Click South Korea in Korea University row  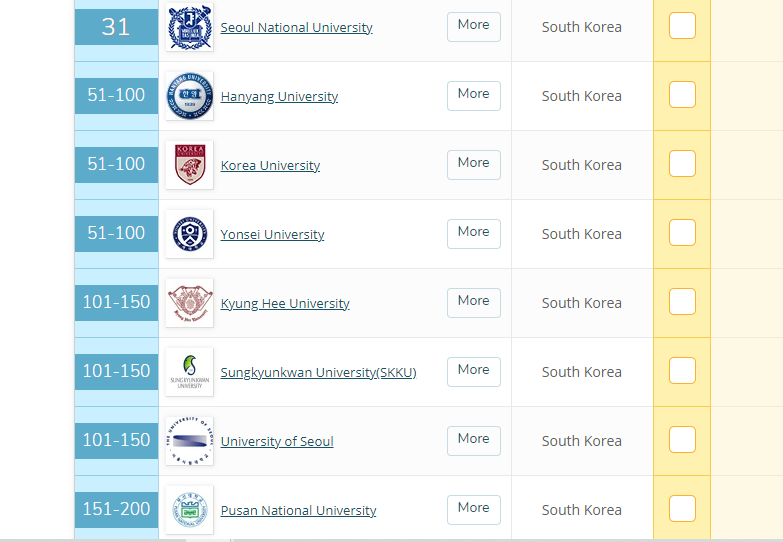point(582,165)
